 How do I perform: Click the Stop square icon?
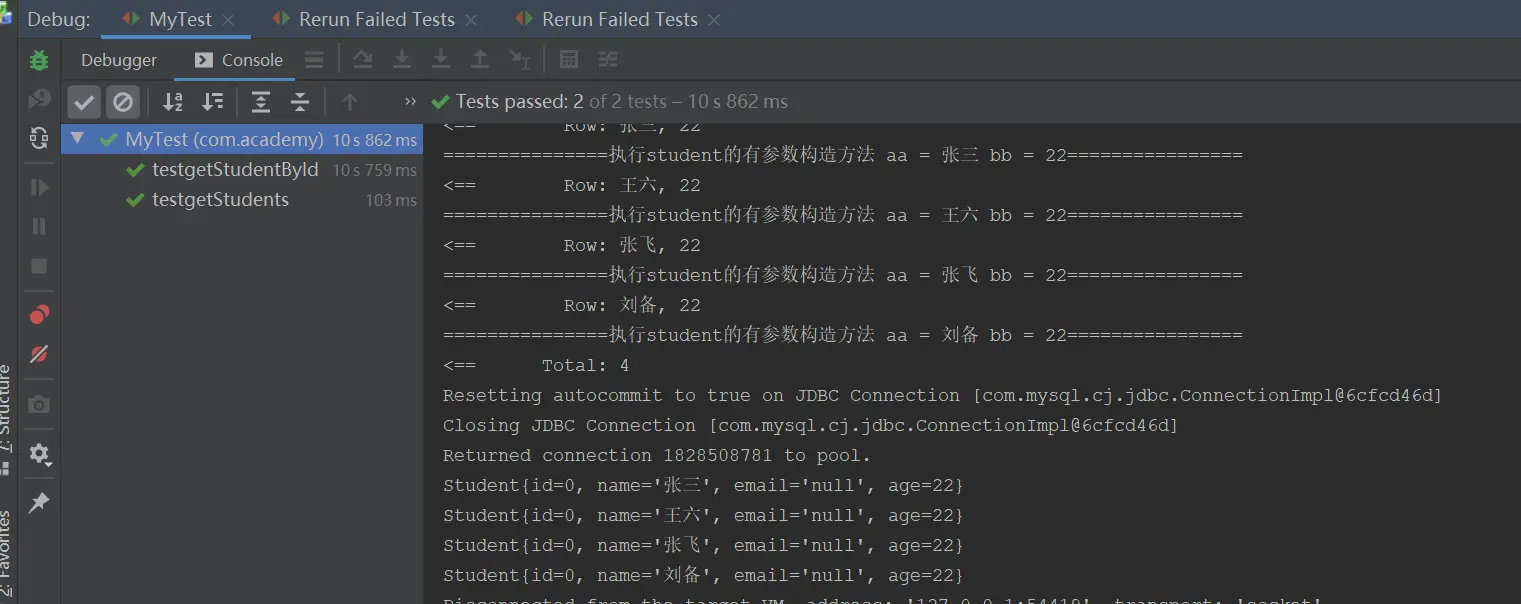click(39, 266)
